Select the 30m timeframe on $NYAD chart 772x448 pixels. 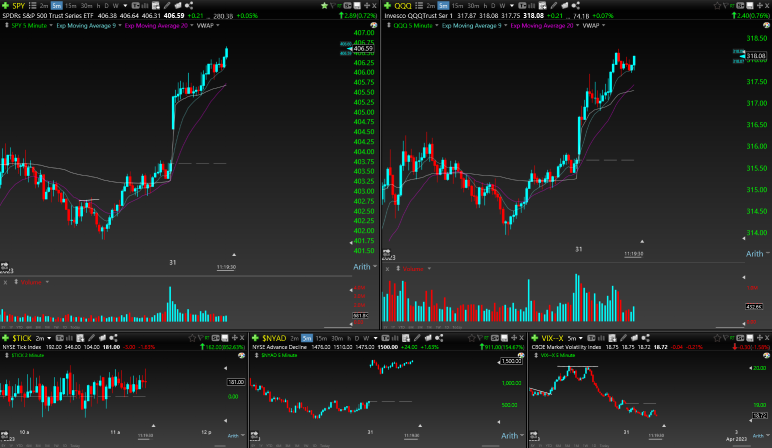pyautogui.click(x=337, y=338)
